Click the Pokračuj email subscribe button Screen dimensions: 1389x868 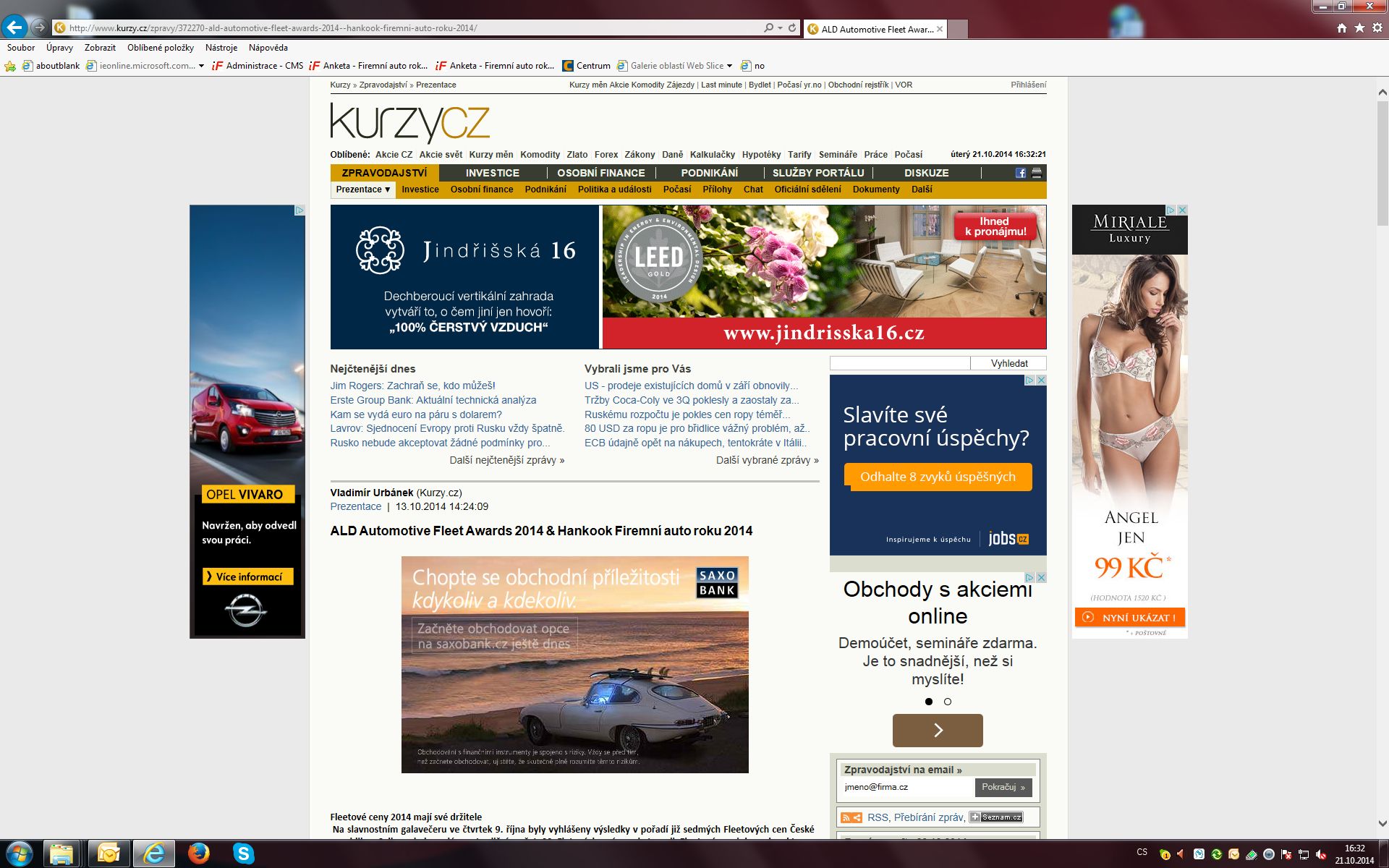[x=1003, y=787]
